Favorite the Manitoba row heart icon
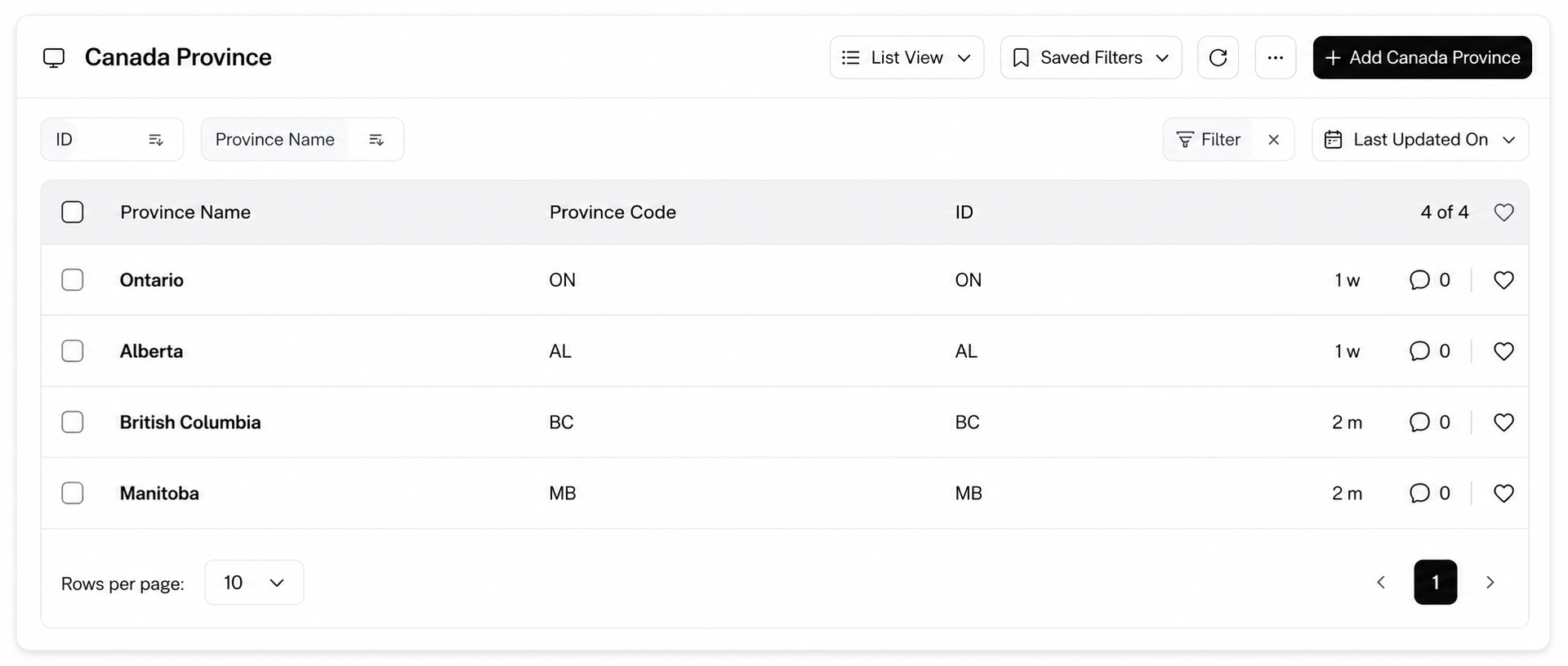Screen dimensions: 1568x666 (x=1503, y=494)
